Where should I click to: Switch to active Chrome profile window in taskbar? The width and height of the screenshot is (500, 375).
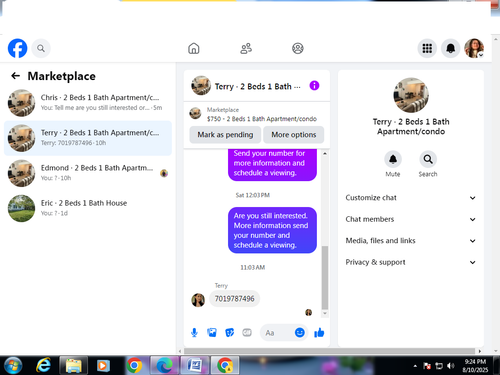coord(225,365)
